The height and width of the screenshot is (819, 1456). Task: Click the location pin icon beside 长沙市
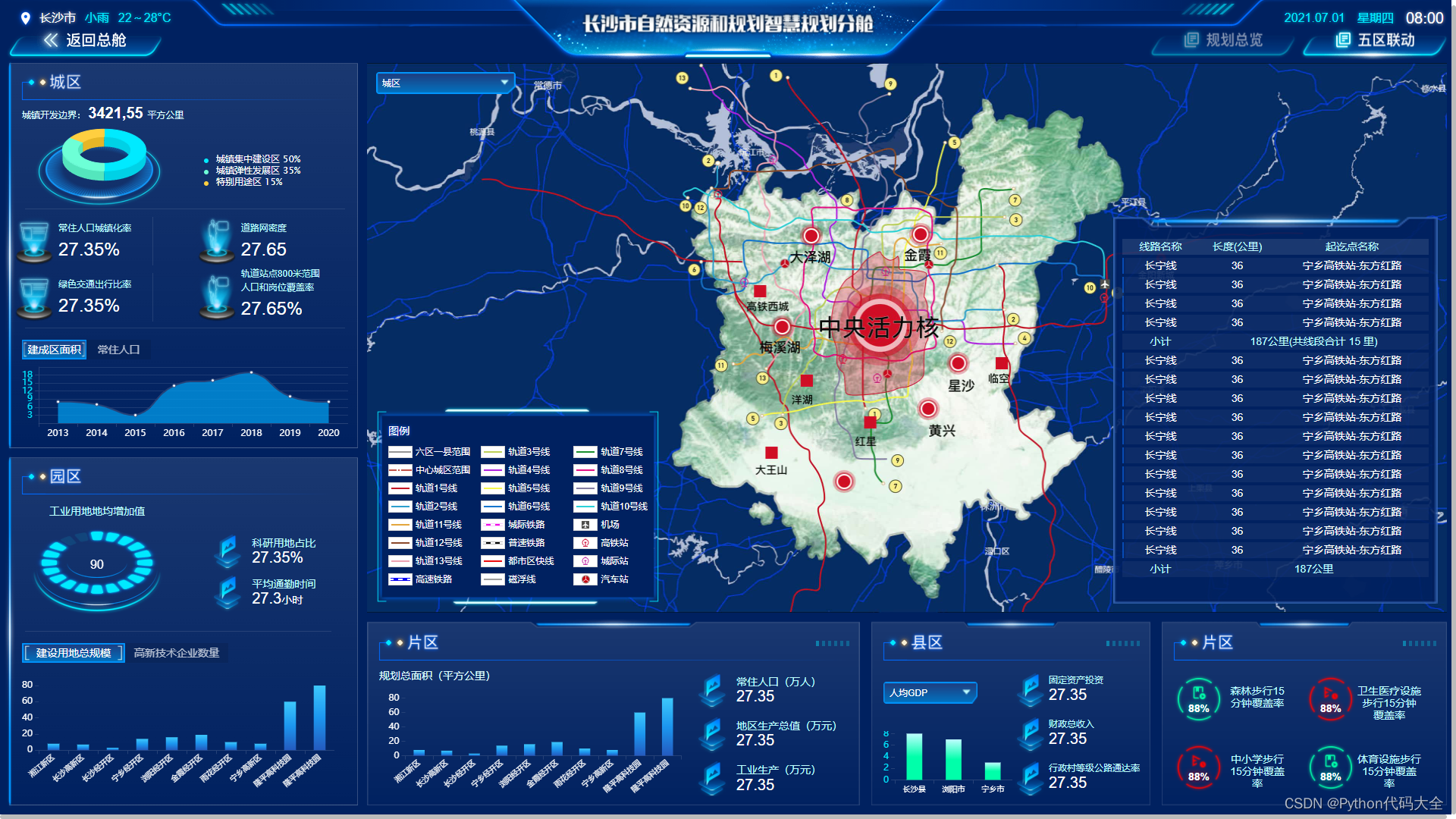[25, 18]
